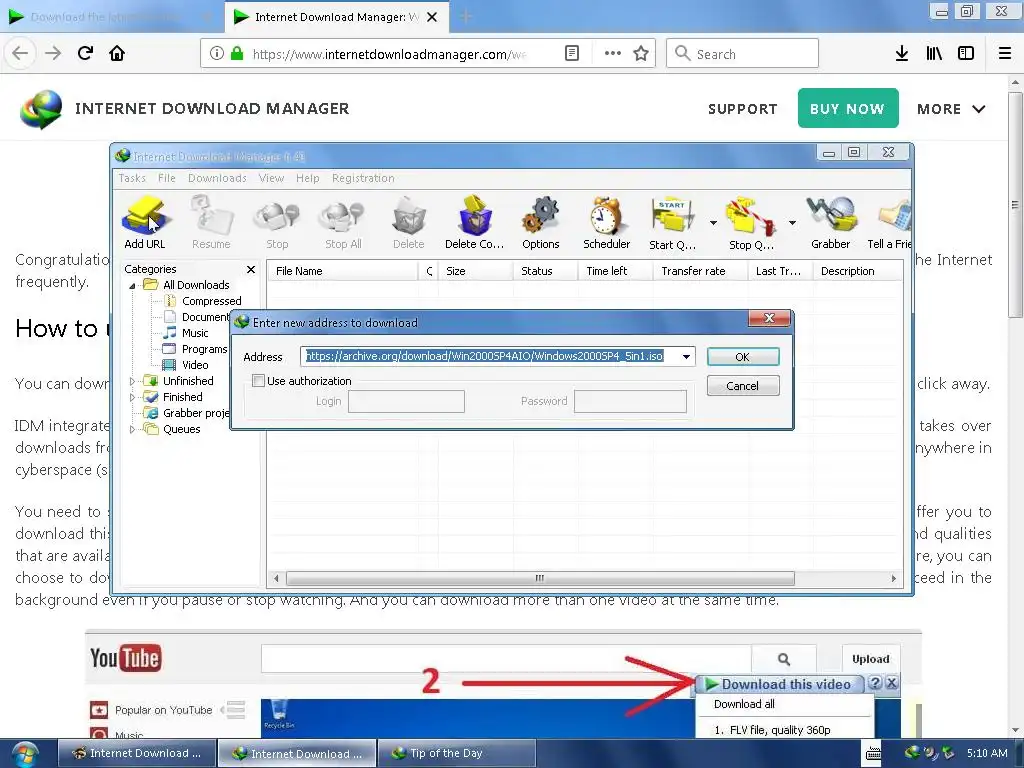This screenshot has width=1024, height=768.
Task: Expand the Queues category node
Action: [x=133, y=429]
